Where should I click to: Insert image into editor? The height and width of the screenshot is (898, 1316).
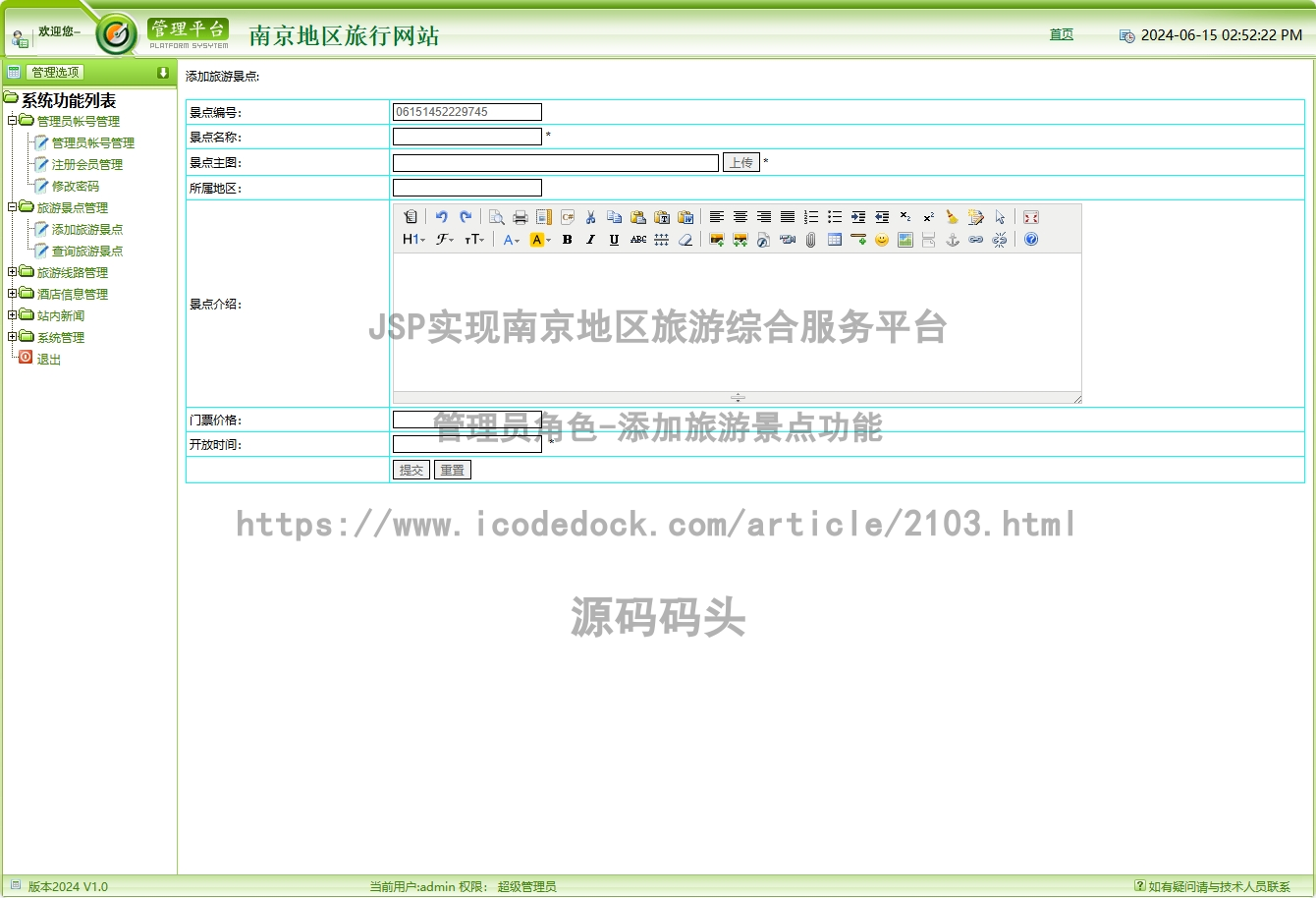coord(717,240)
